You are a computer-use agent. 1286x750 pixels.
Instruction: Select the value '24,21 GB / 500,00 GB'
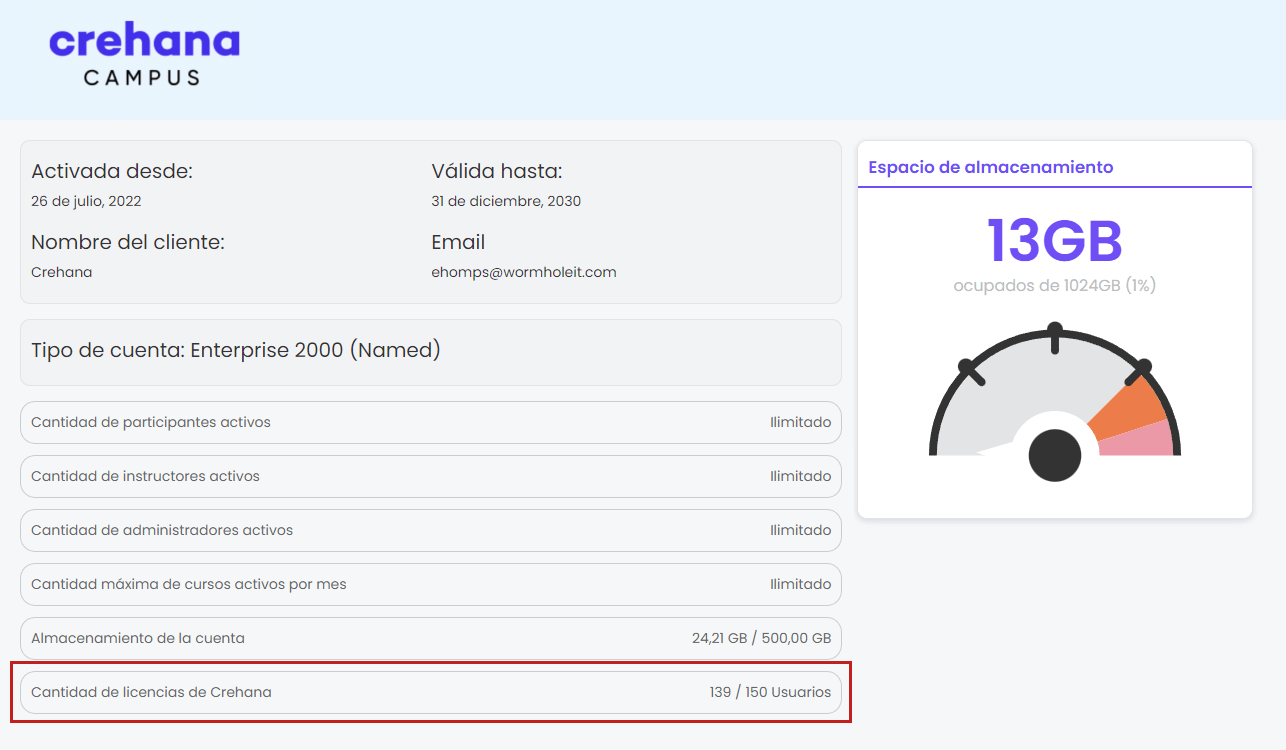pos(761,638)
